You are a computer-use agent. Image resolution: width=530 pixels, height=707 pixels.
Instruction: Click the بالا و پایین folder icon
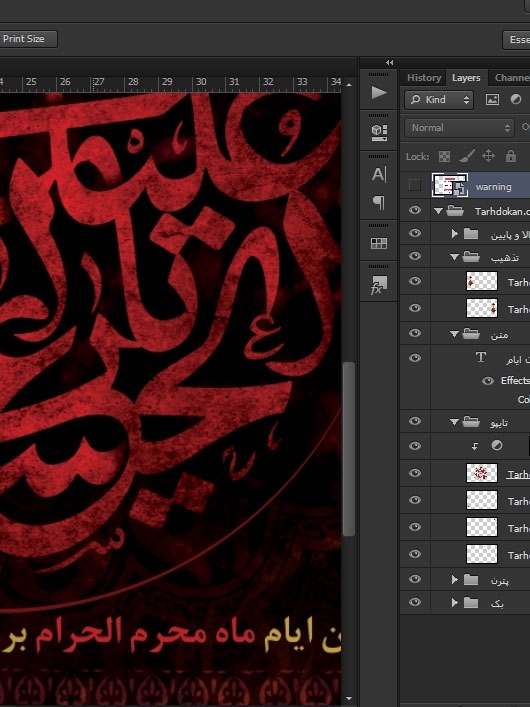pyautogui.click(x=471, y=234)
